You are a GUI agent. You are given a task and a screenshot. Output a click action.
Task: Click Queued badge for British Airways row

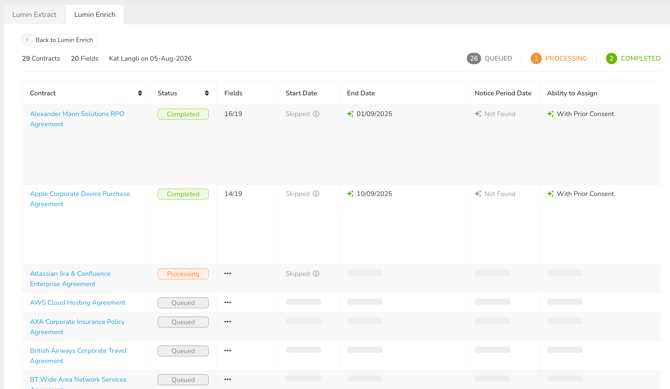pos(183,351)
